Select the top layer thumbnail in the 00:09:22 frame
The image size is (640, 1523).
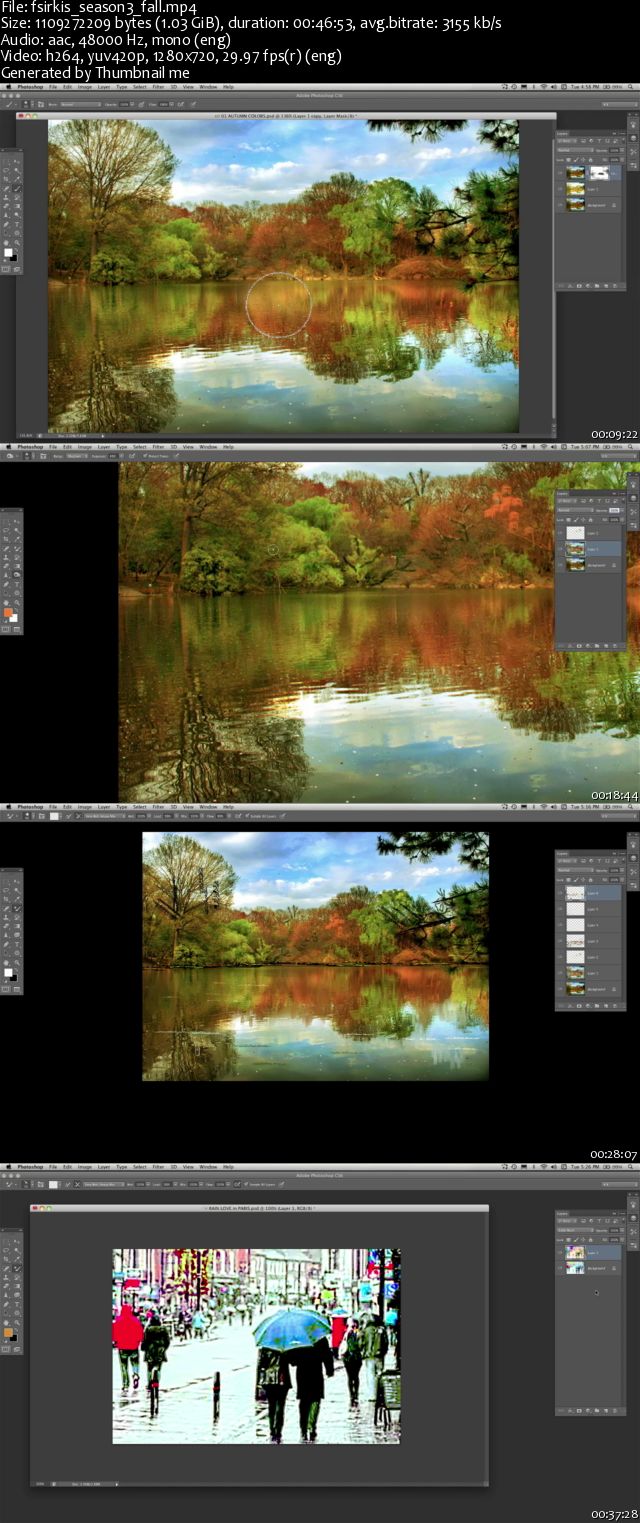tap(576, 172)
